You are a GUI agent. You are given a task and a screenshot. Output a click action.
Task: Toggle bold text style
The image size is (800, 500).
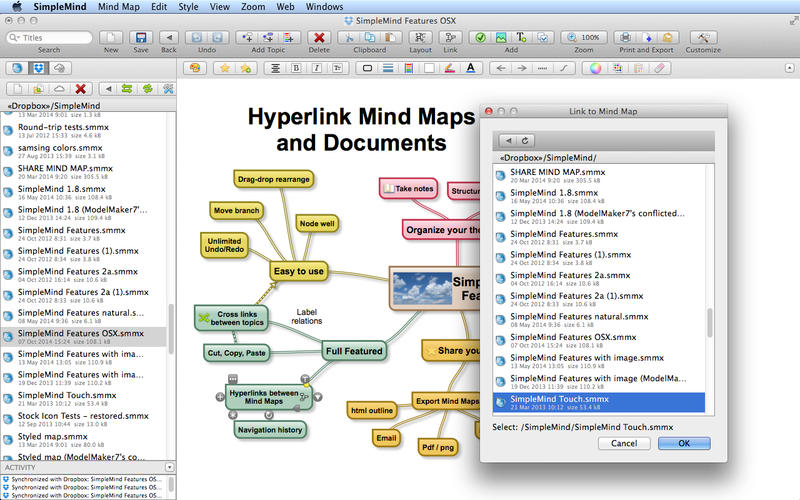click(x=296, y=68)
